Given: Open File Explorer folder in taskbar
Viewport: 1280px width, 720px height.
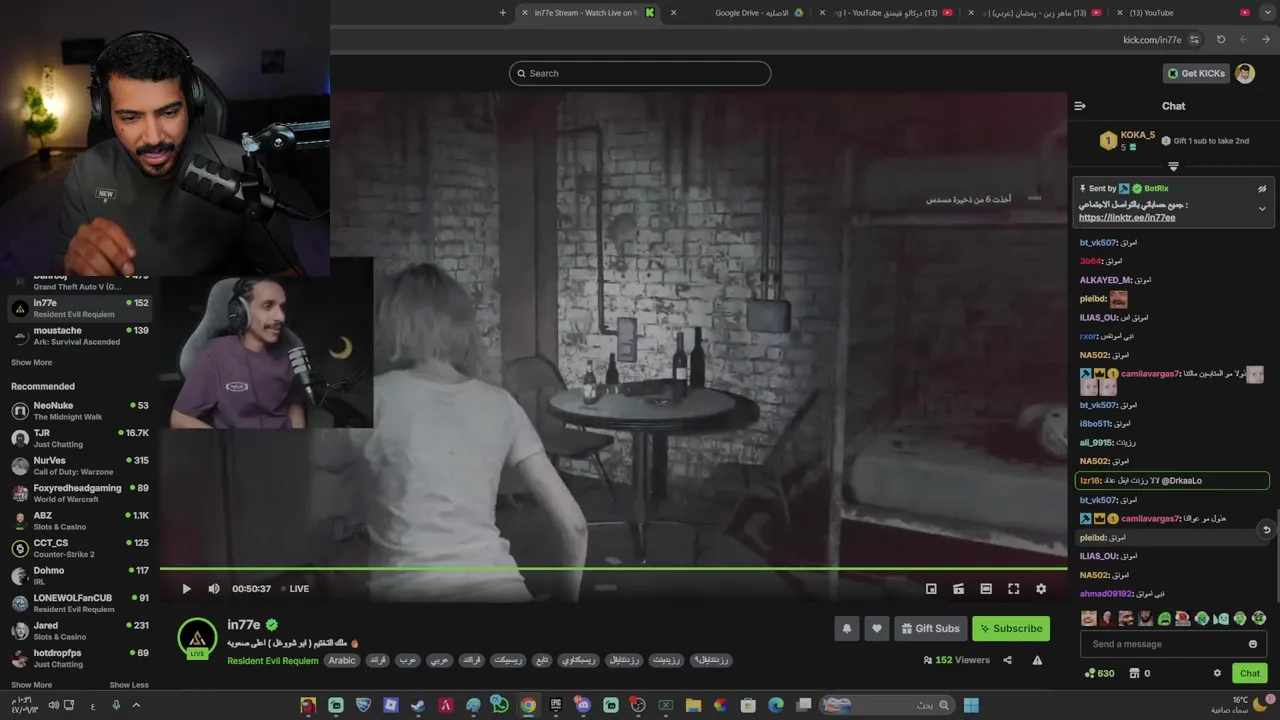Looking at the screenshot, I should pyautogui.click(x=693, y=705).
